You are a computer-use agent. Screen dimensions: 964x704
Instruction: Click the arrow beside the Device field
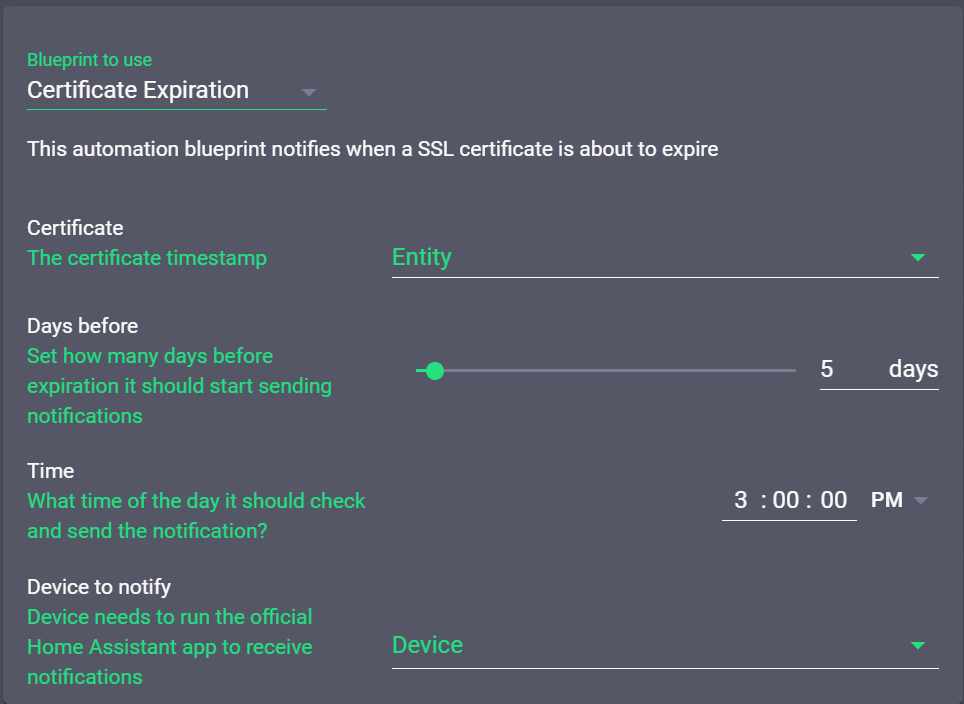coord(918,646)
